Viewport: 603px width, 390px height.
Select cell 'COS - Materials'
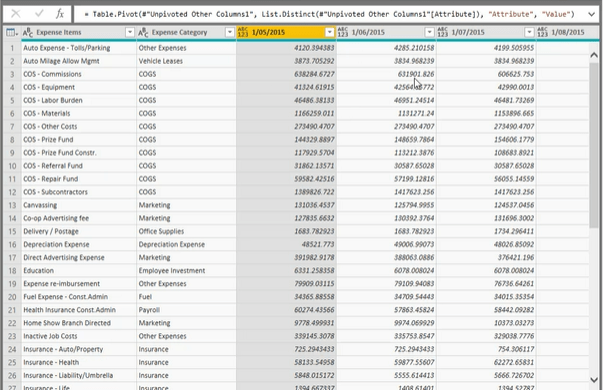[79, 113]
